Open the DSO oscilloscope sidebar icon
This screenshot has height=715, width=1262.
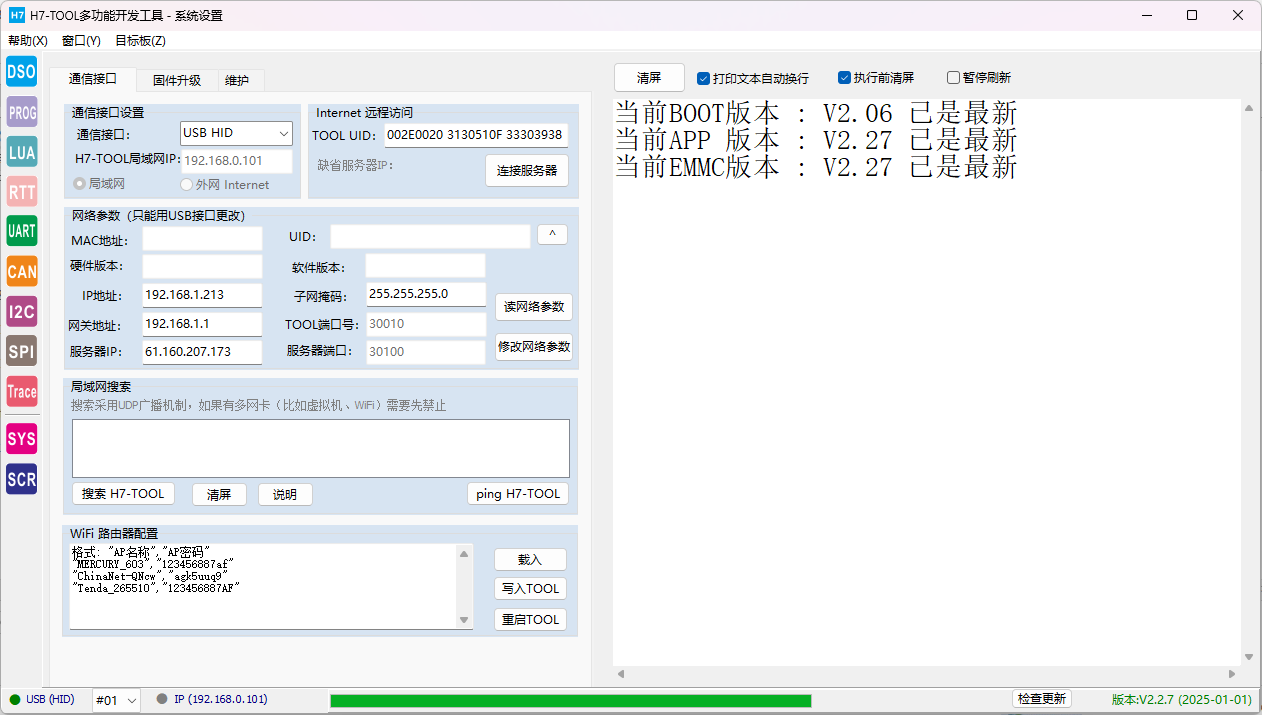tap(21, 71)
